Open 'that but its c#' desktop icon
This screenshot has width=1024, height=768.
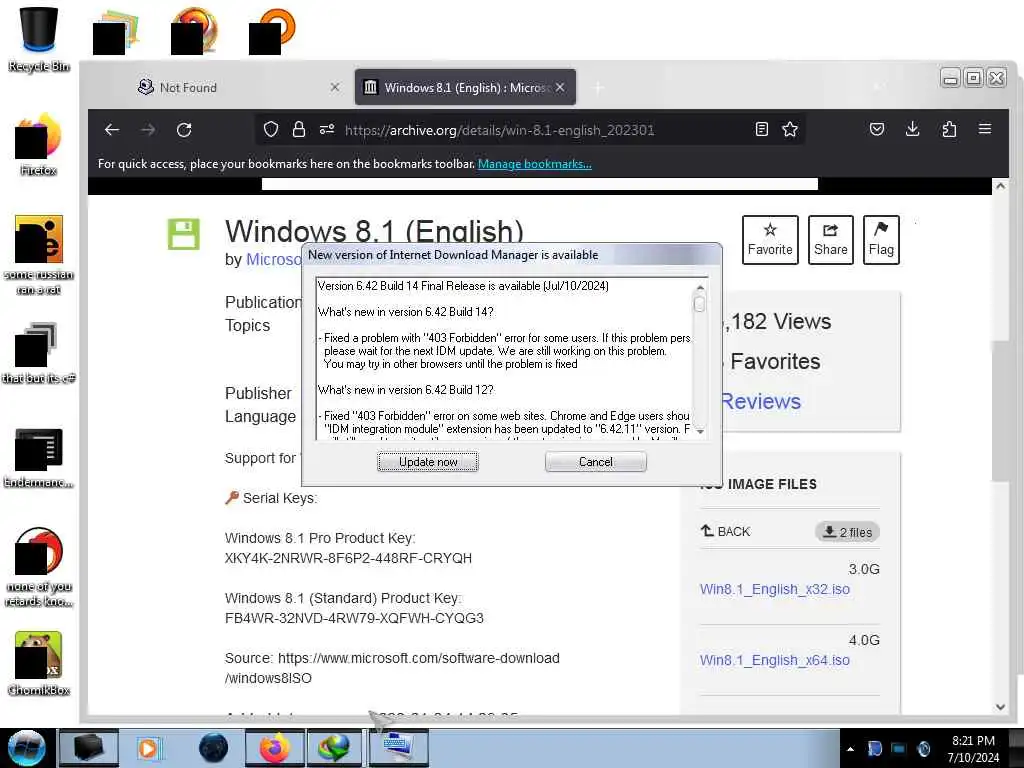pyautogui.click(x=39, y=353)
